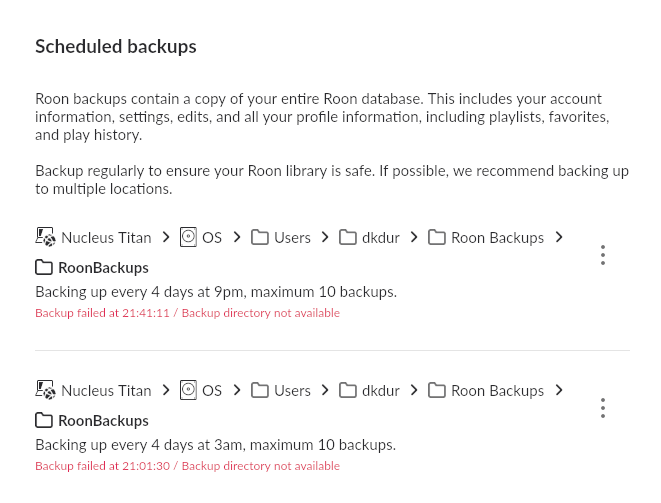Click RoonBackups folder icon in second entry
Viewport: 661px width, 503px height.
(44, 420)
